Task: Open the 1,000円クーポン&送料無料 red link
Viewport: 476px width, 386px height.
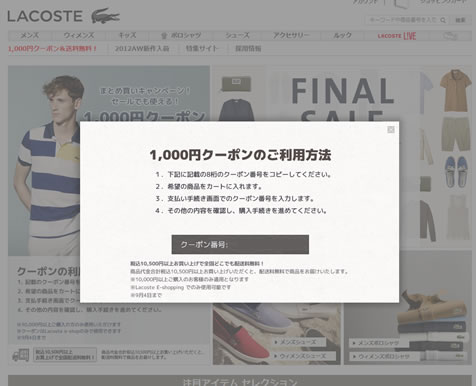Action: tap(52, 49)
